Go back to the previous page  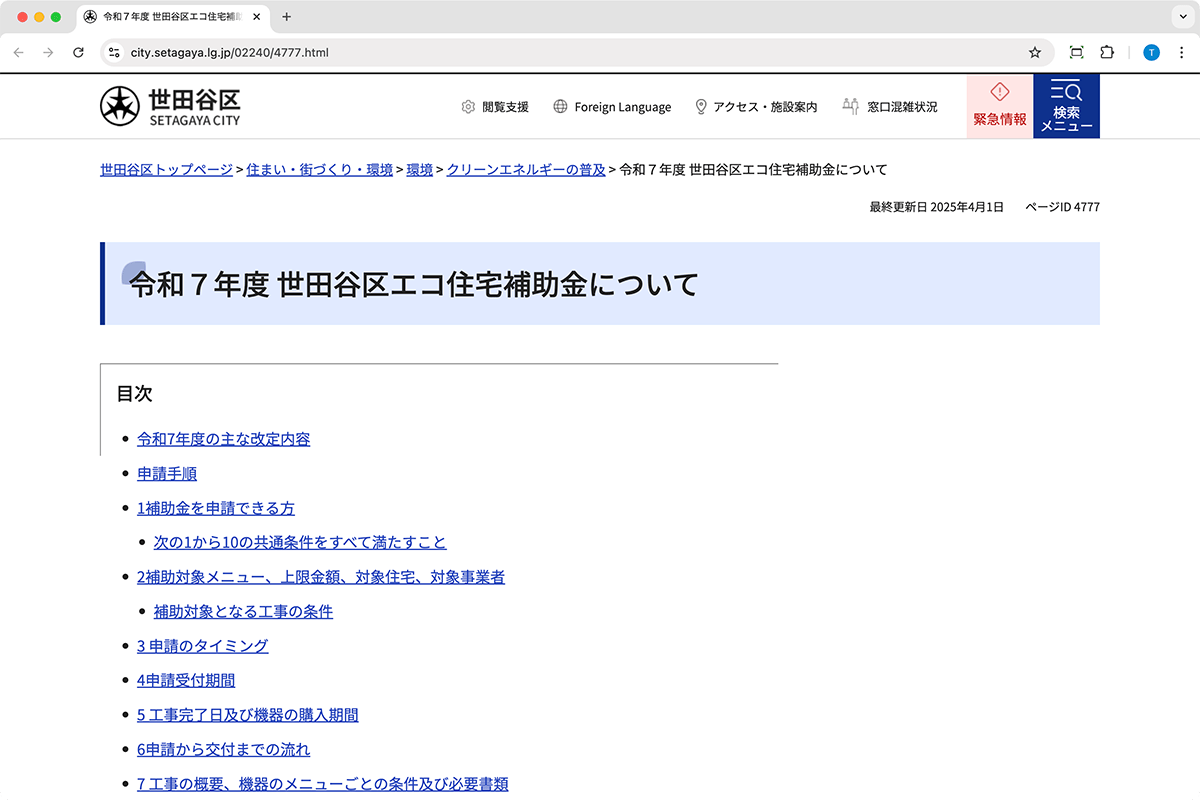[18, 52]
